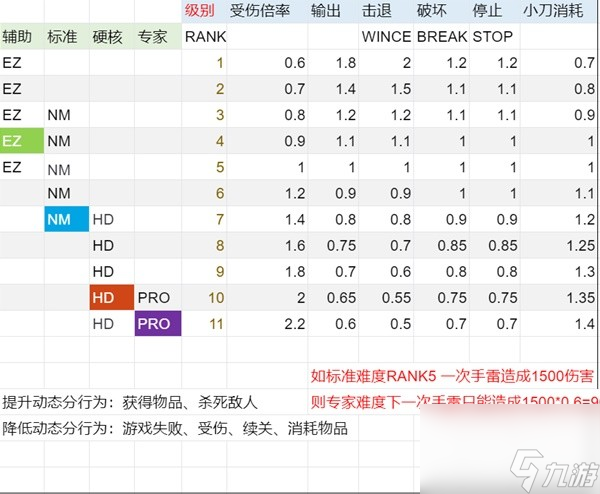Click EZ cell in rank 2 row

22,89
